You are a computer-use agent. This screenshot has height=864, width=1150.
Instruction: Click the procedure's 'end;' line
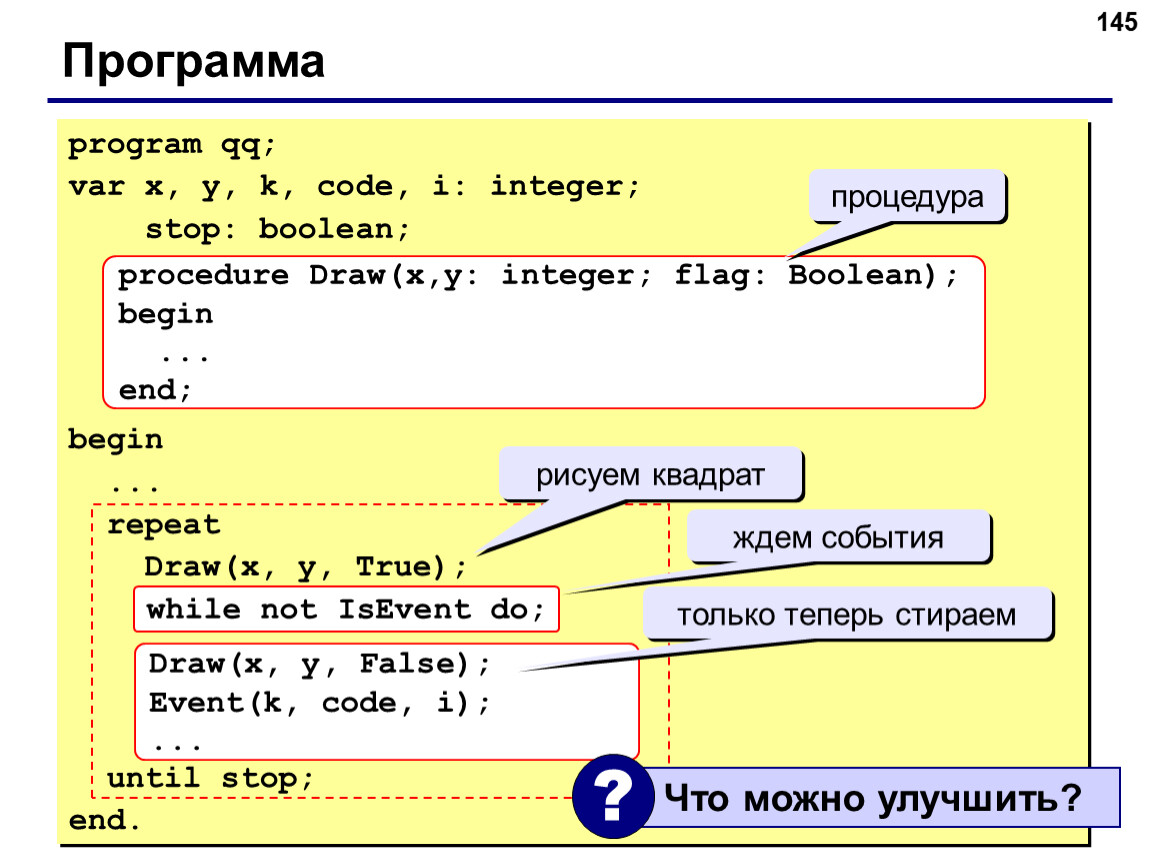point(155,389)
